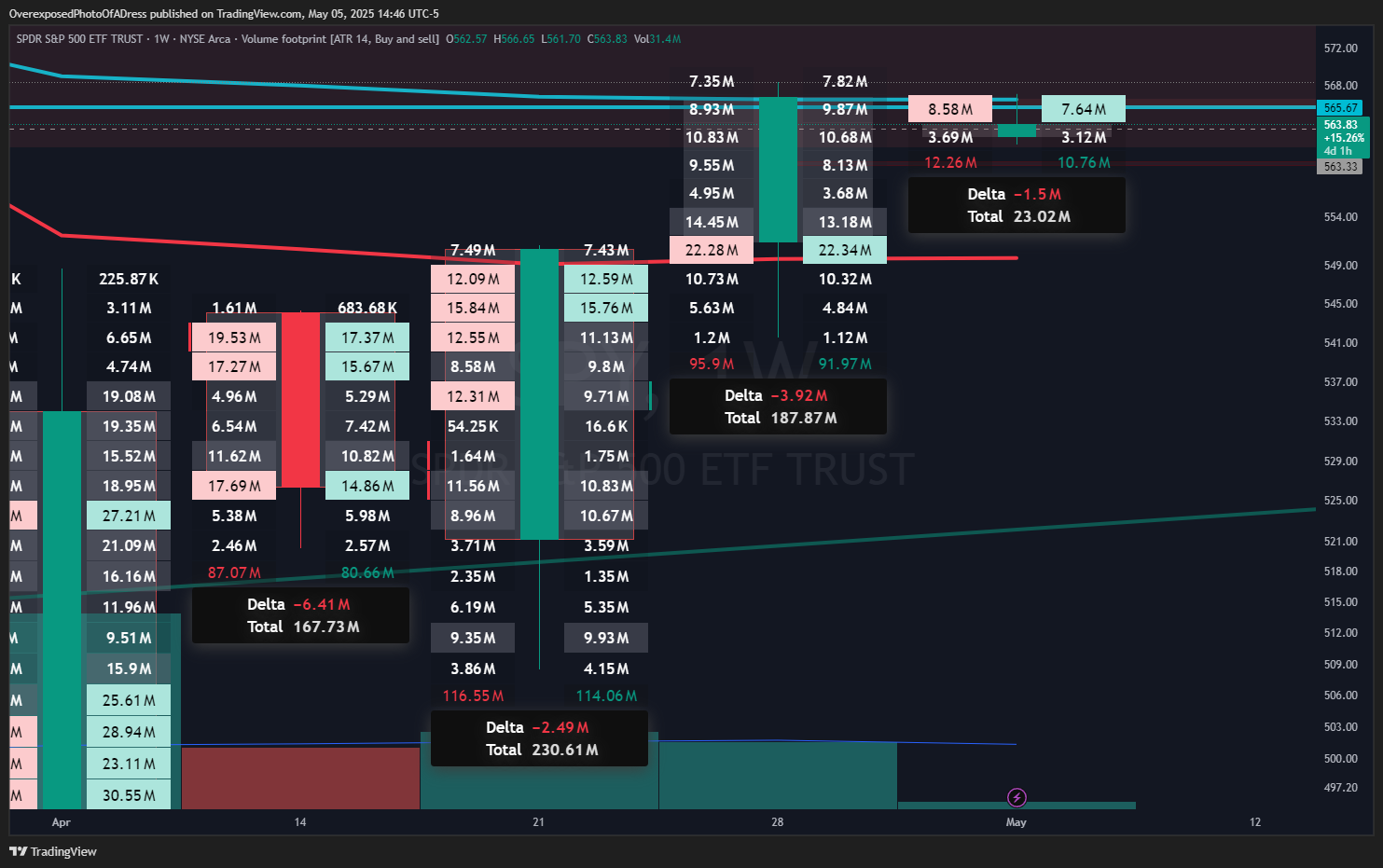Click the May label on time axis
Image resolution: width=1383 pixels, height=868 pixels.
coord(1017,822)
